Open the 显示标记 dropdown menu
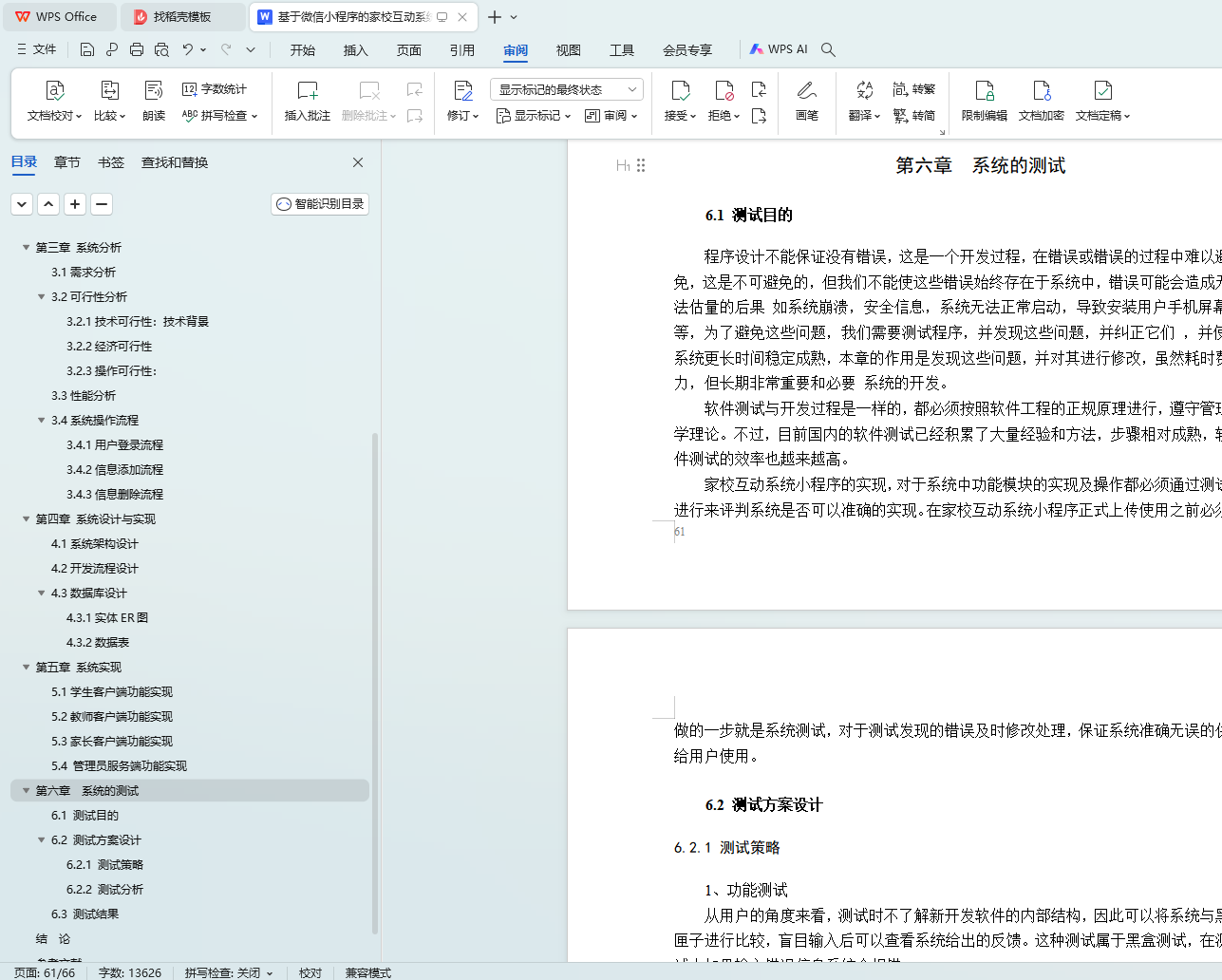This screenshot has width=1222, height=980. click(x=534, y=116)
